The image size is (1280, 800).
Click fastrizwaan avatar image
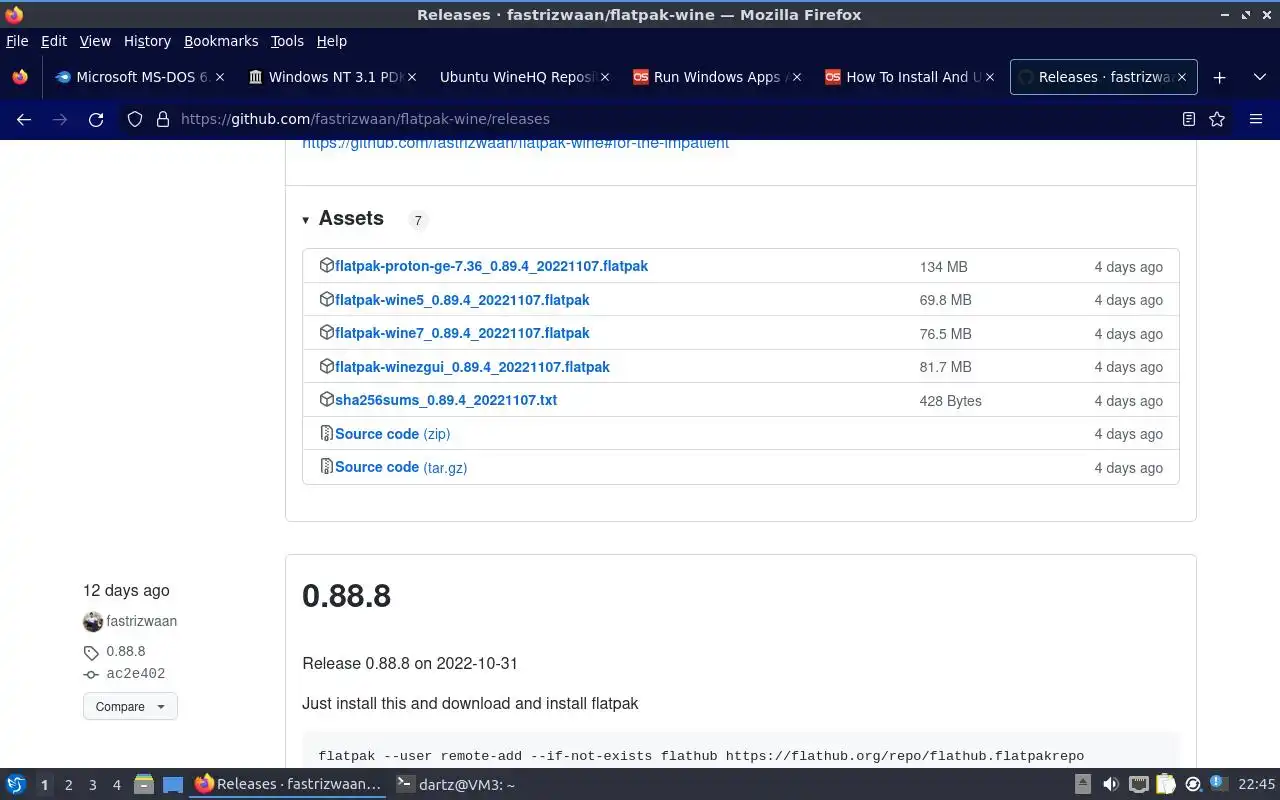[93, 622]
